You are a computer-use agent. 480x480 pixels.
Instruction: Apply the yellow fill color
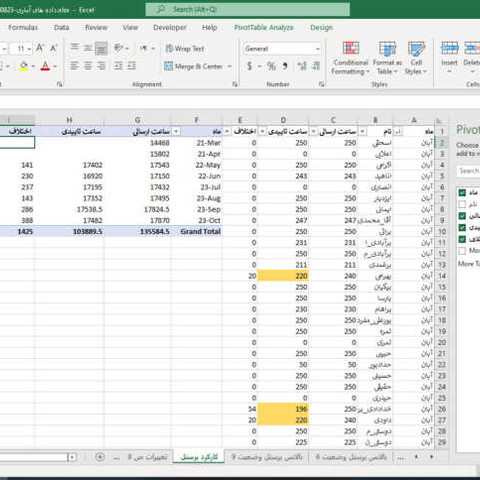[24, 66]
